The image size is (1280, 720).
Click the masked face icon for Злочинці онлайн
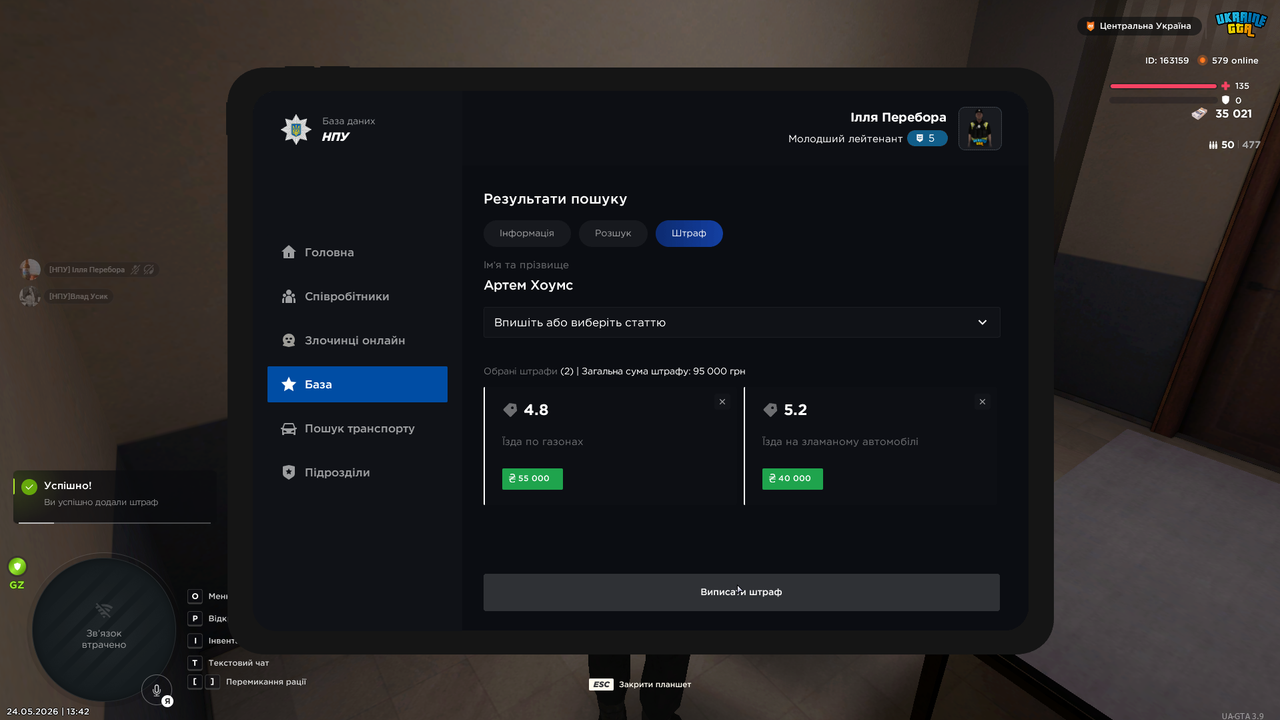[289, 340]
